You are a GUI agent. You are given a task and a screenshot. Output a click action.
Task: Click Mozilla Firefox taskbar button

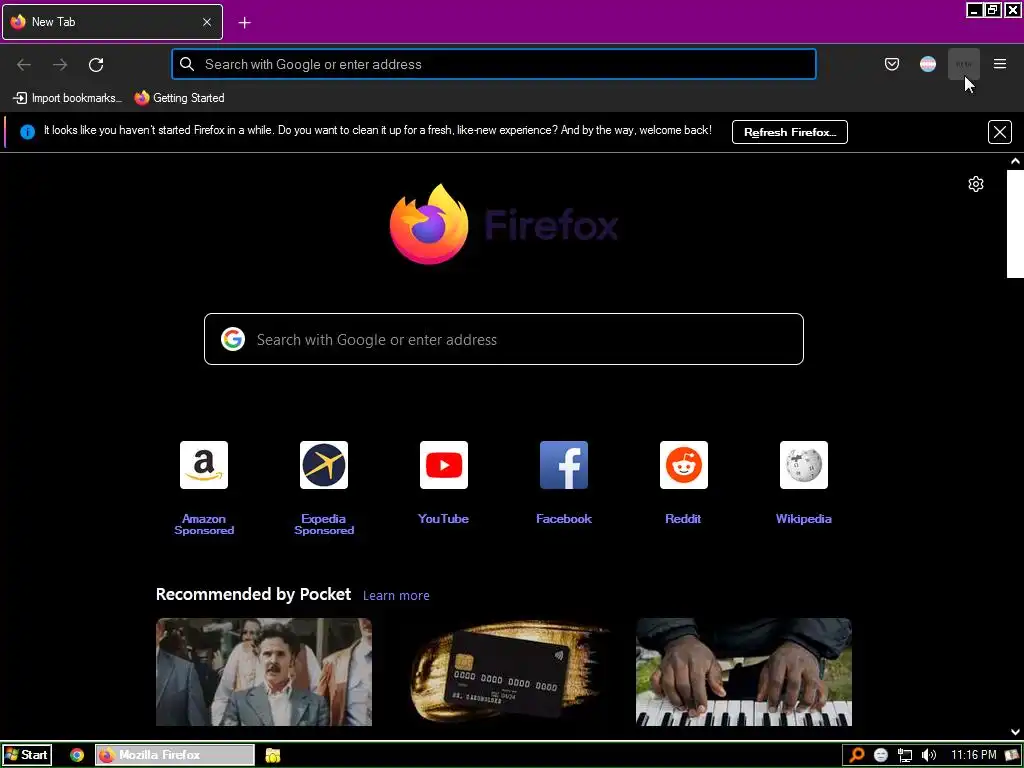point(174,755)
